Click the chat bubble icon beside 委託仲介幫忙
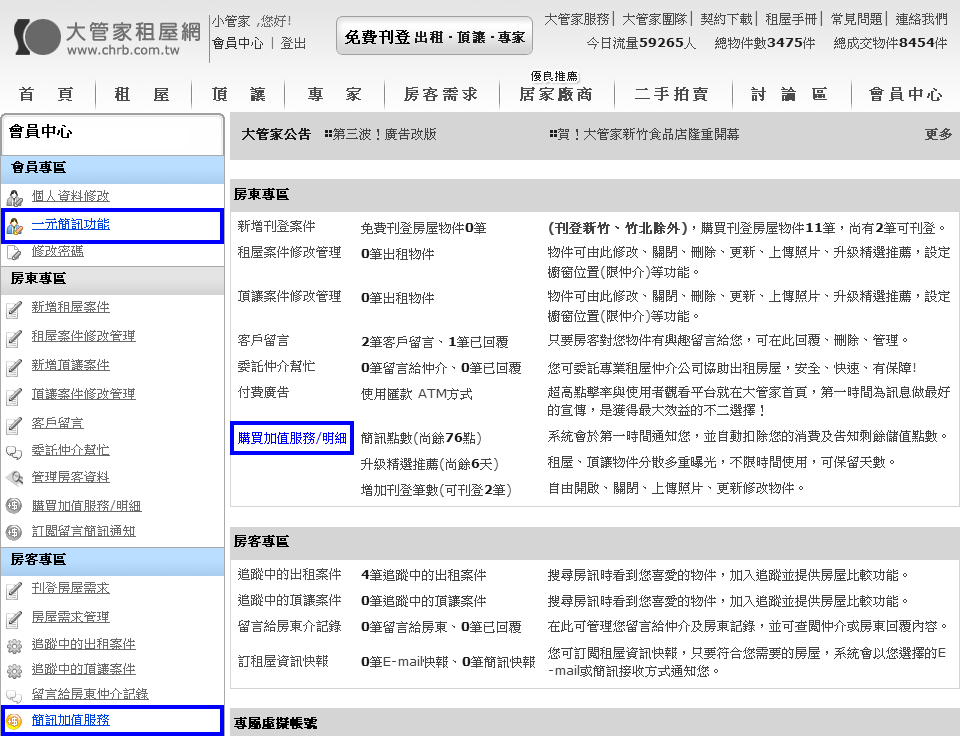 (x=15, y=451)
